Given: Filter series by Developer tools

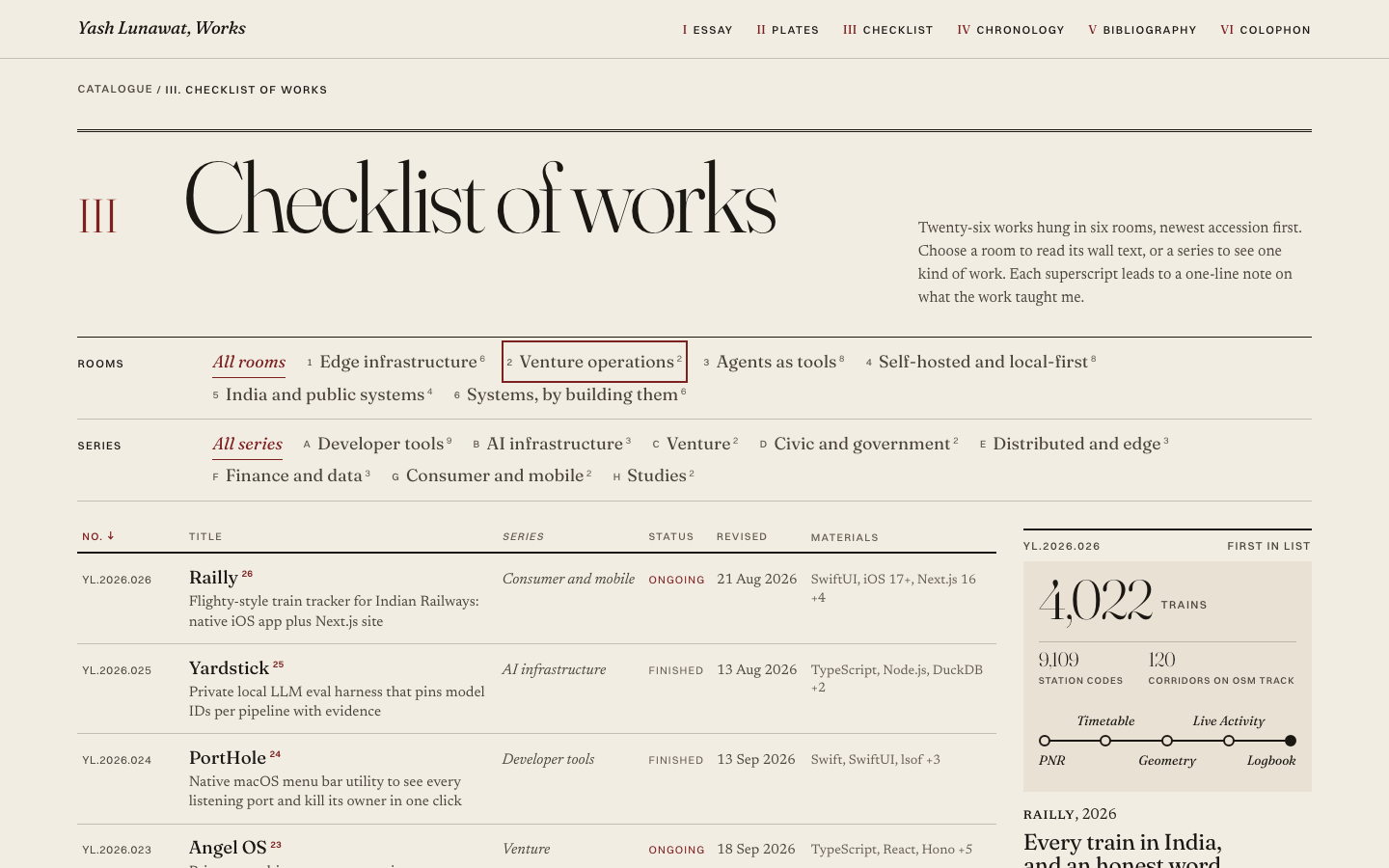Looking at the screenshot, I should tap(377, 444).
